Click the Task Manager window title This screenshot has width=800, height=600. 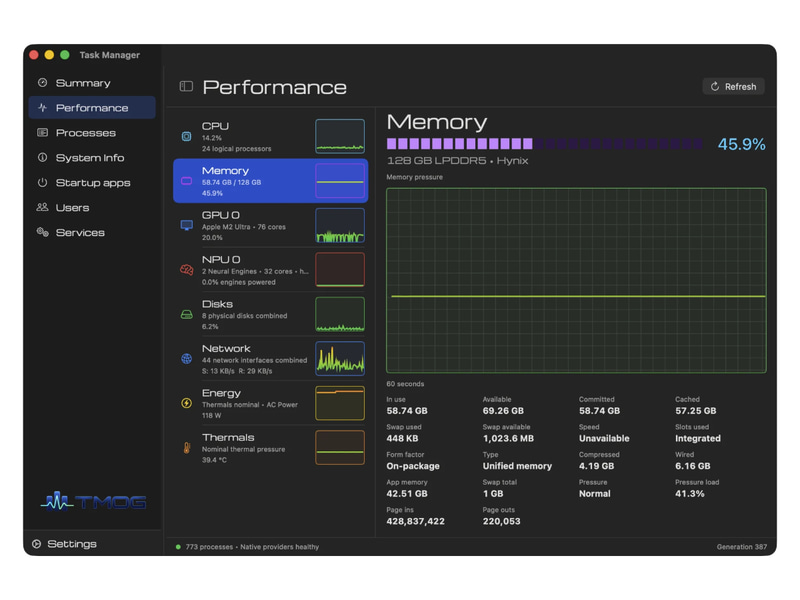pos(109,55)
